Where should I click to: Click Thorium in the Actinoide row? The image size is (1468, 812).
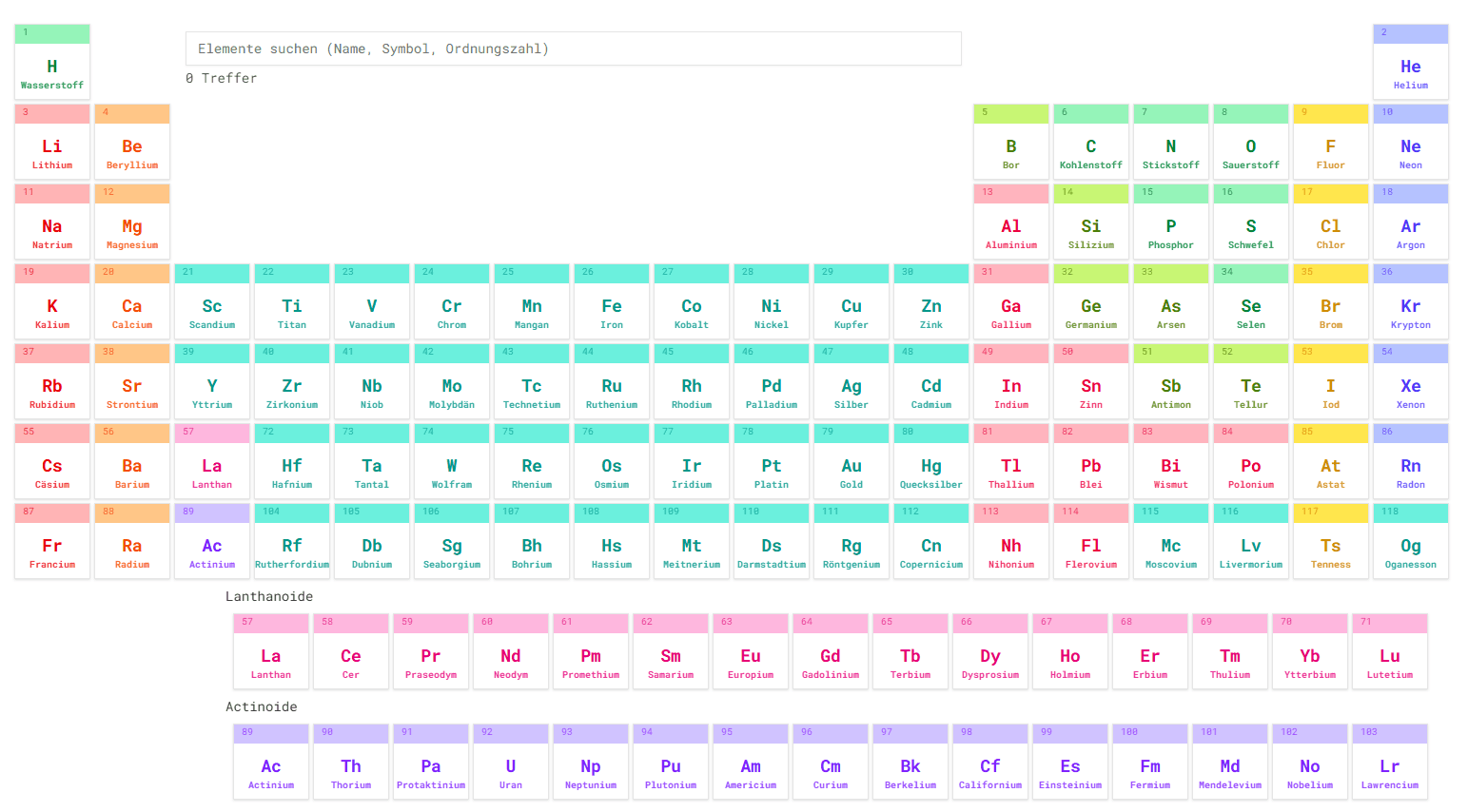(x=351, y=762)
